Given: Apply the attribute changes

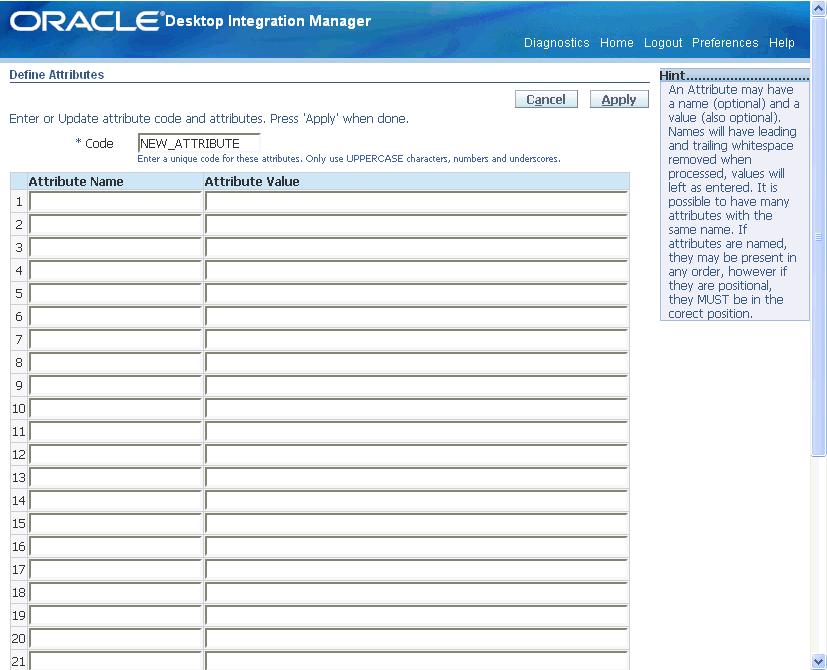Looking at the screenshot, I should pos(618,99).
